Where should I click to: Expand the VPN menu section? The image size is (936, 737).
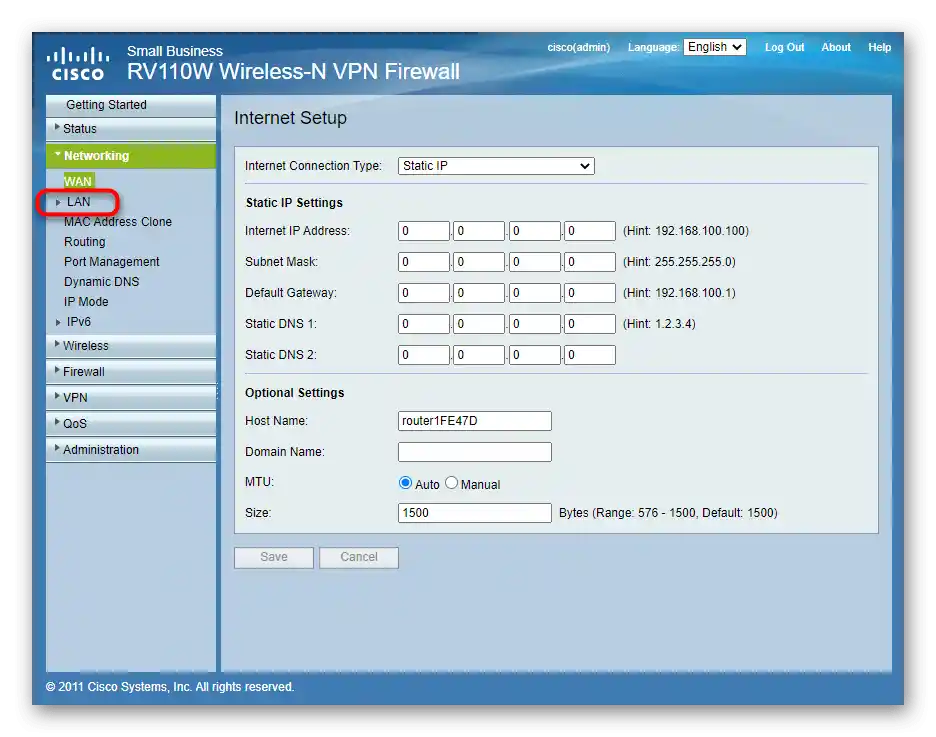click(x=131, y=397)
